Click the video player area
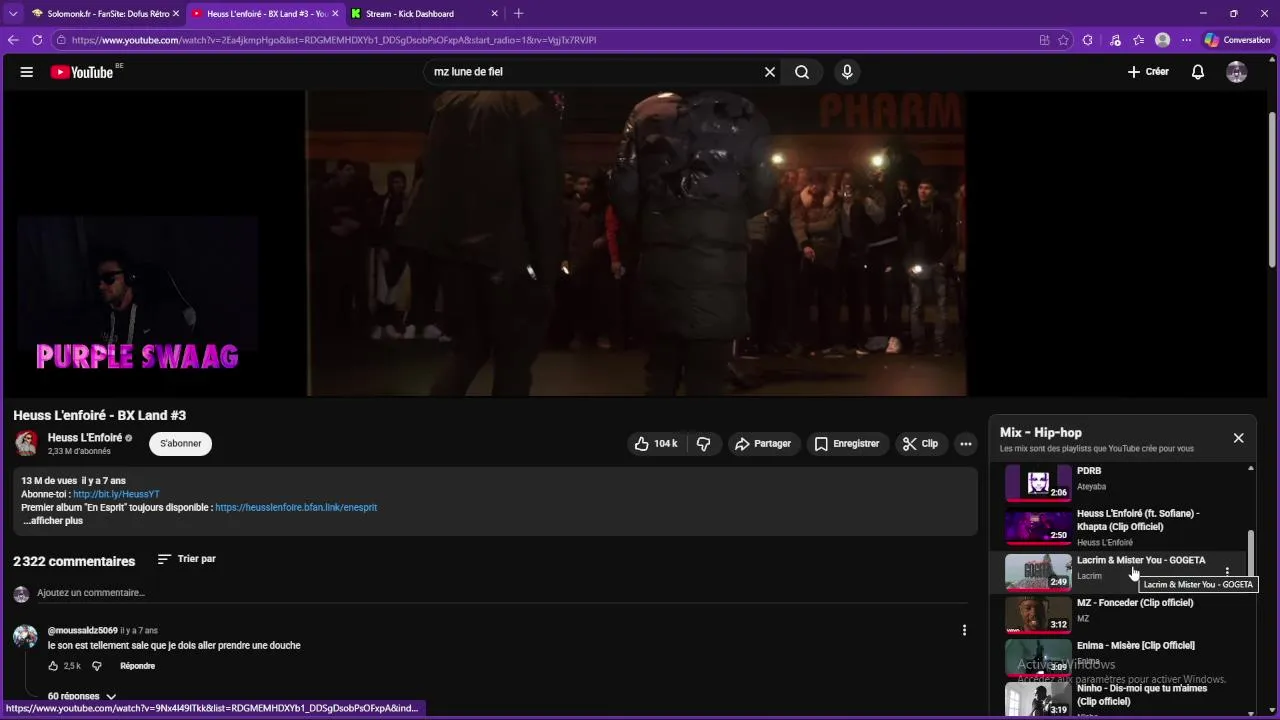The width and height of the screenshot is (1280, 720). click(x=636, y=243)
